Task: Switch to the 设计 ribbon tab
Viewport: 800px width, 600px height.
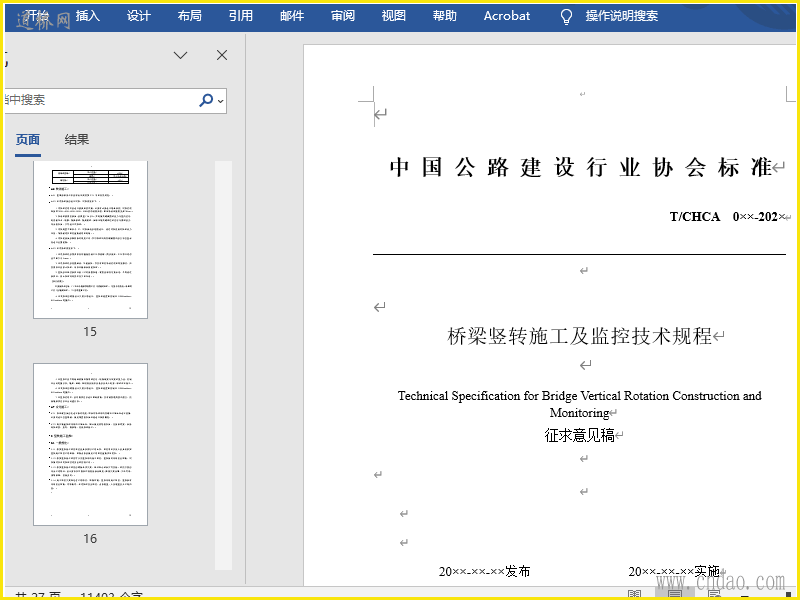Action: 139,16
